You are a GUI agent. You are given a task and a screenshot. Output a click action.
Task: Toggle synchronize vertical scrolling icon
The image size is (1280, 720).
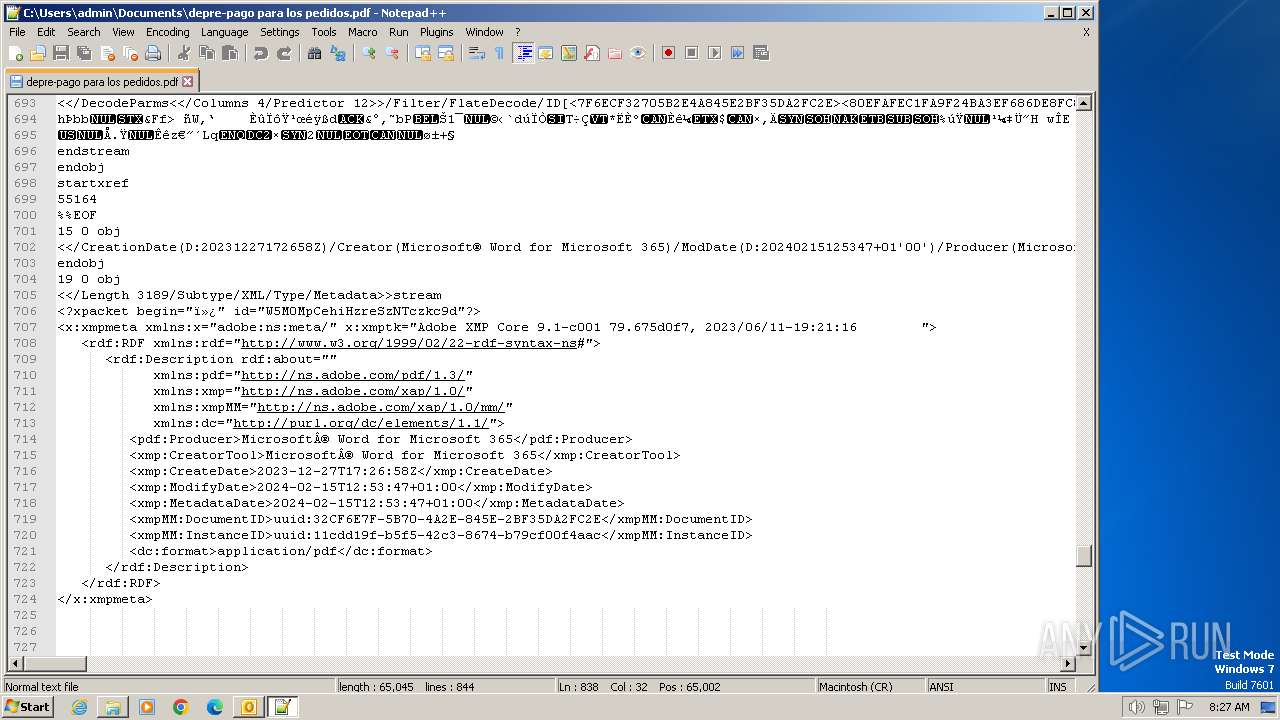422,53
